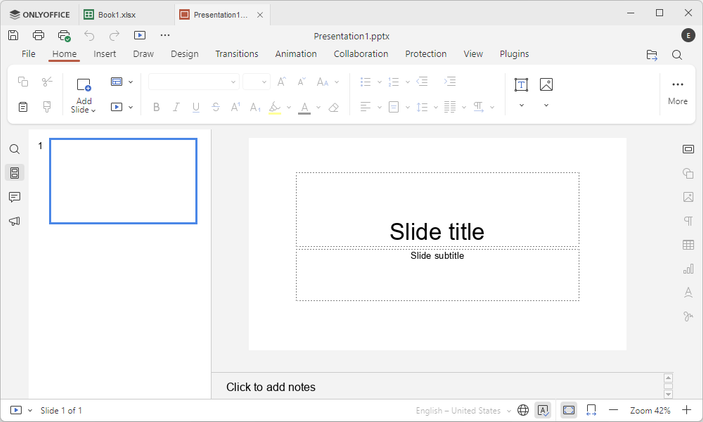Click the Clear style eraser icon

[x=334, y=108]
